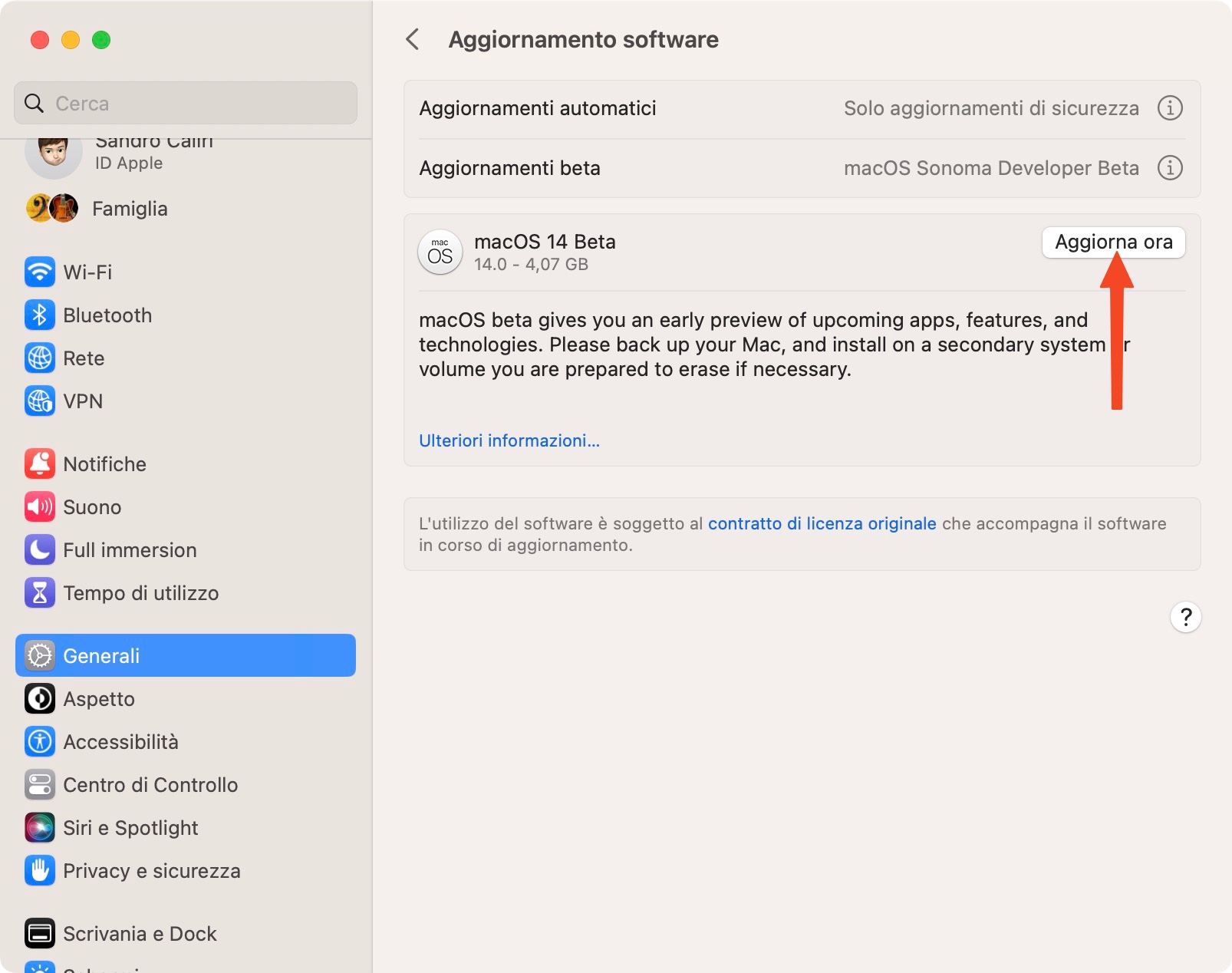Open the Rete globe icon
Viewport: 1232px width, 973px height.
click(40, 358)
